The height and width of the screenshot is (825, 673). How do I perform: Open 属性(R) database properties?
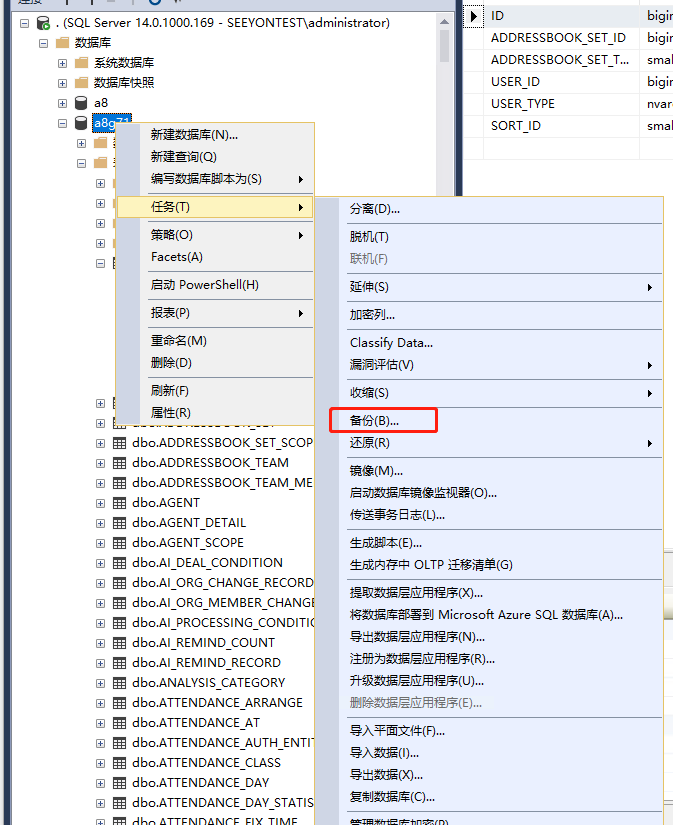pyautogui.click(x=215, y=412)
